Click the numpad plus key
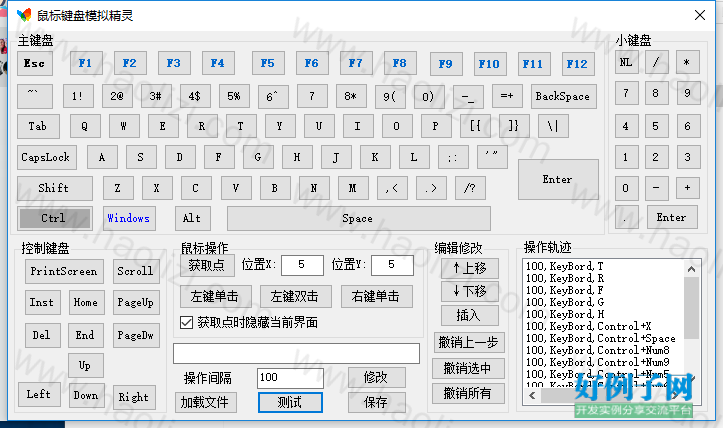The image size is (723, 428). pos(687,188)
